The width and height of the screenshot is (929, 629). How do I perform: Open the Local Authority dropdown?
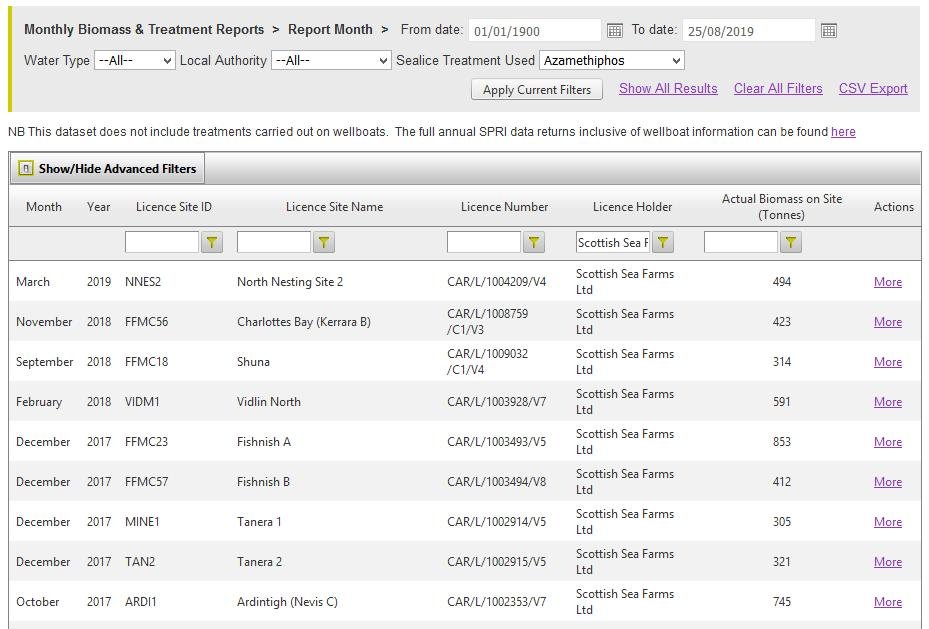coord(331,61)
